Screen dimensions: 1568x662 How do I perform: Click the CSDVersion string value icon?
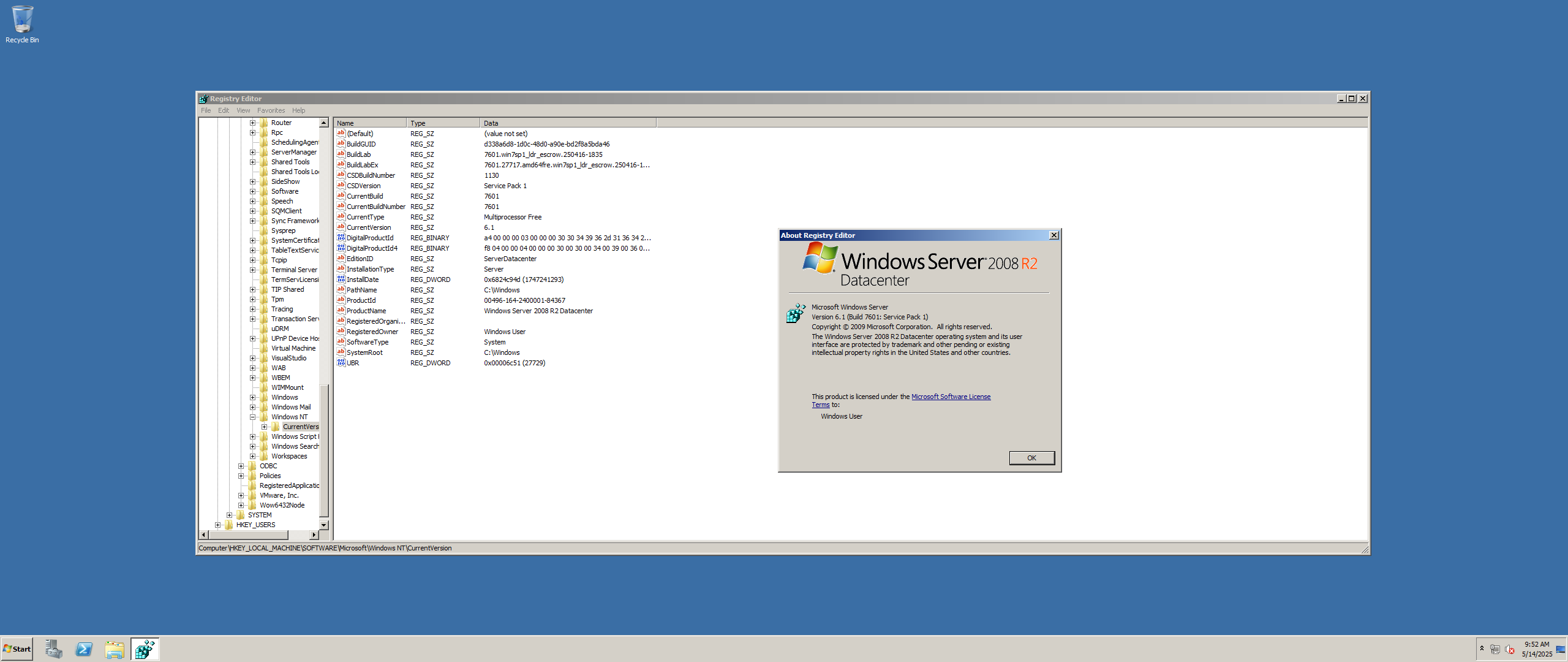pyautogui.click(x=341, y=186)
